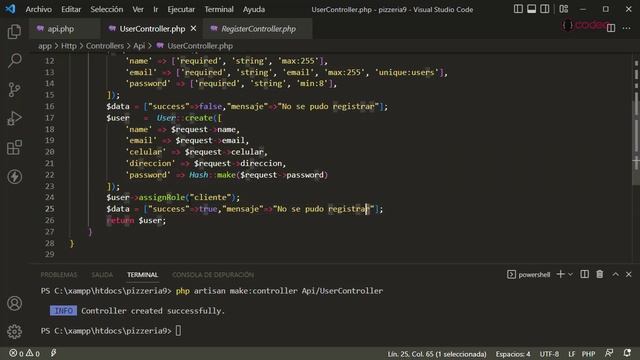Click the app breadcrumb segment
The width and height of the screenshot is (640, 360).
pos(45,46)
